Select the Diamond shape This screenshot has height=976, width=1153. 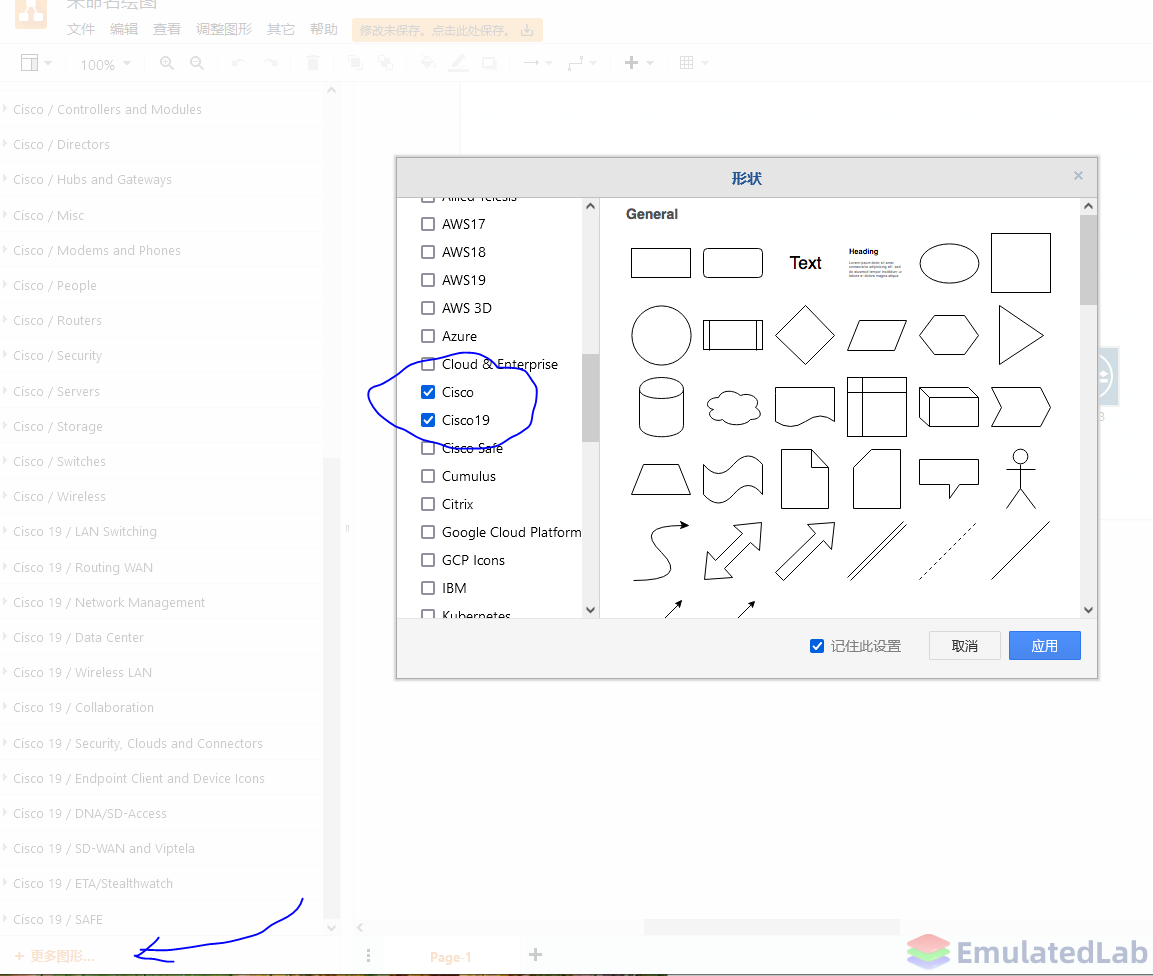pos(805,335)
